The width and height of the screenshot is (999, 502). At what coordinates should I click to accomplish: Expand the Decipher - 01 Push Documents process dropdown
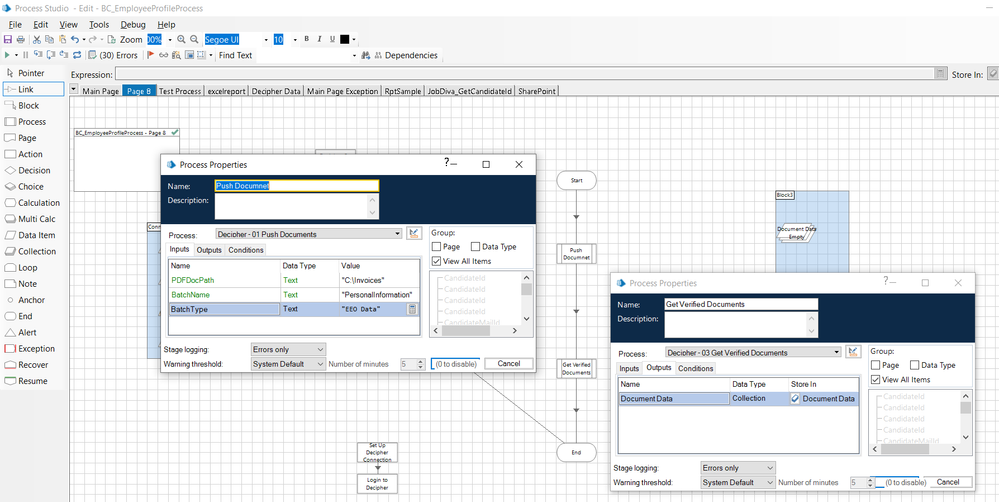(398, 234)
